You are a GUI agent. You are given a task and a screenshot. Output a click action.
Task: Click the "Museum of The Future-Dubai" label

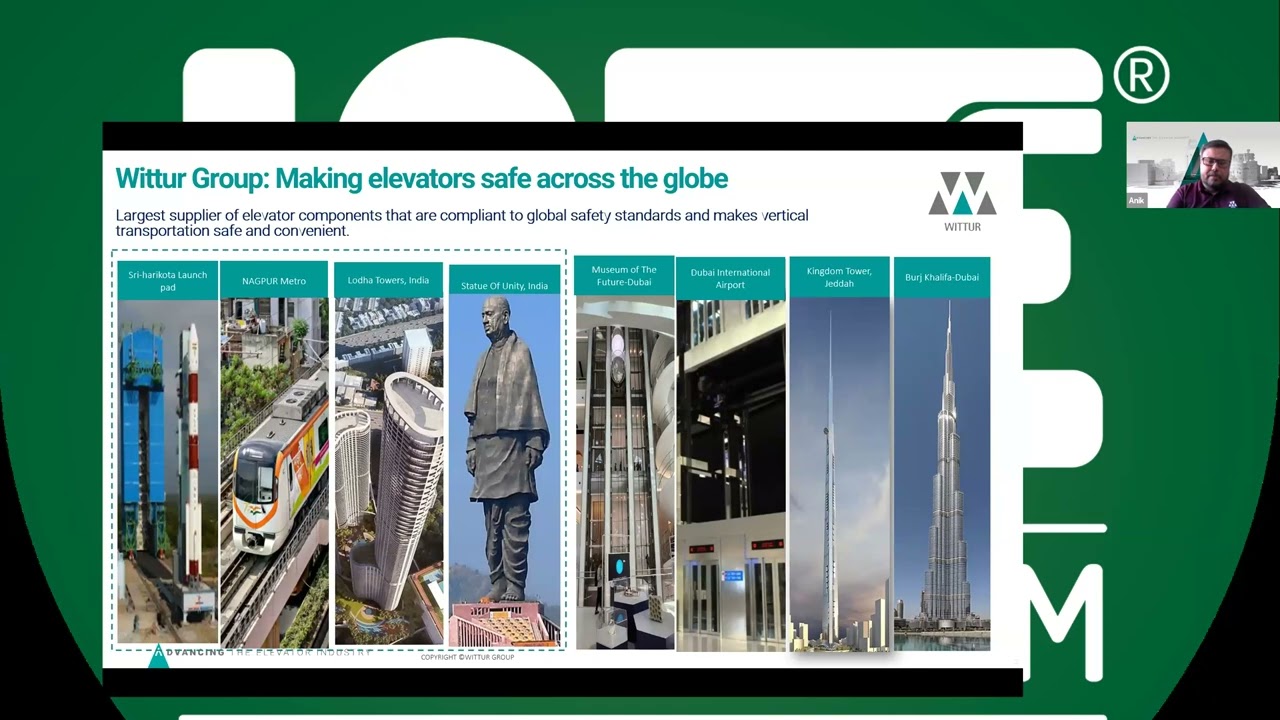624,275
